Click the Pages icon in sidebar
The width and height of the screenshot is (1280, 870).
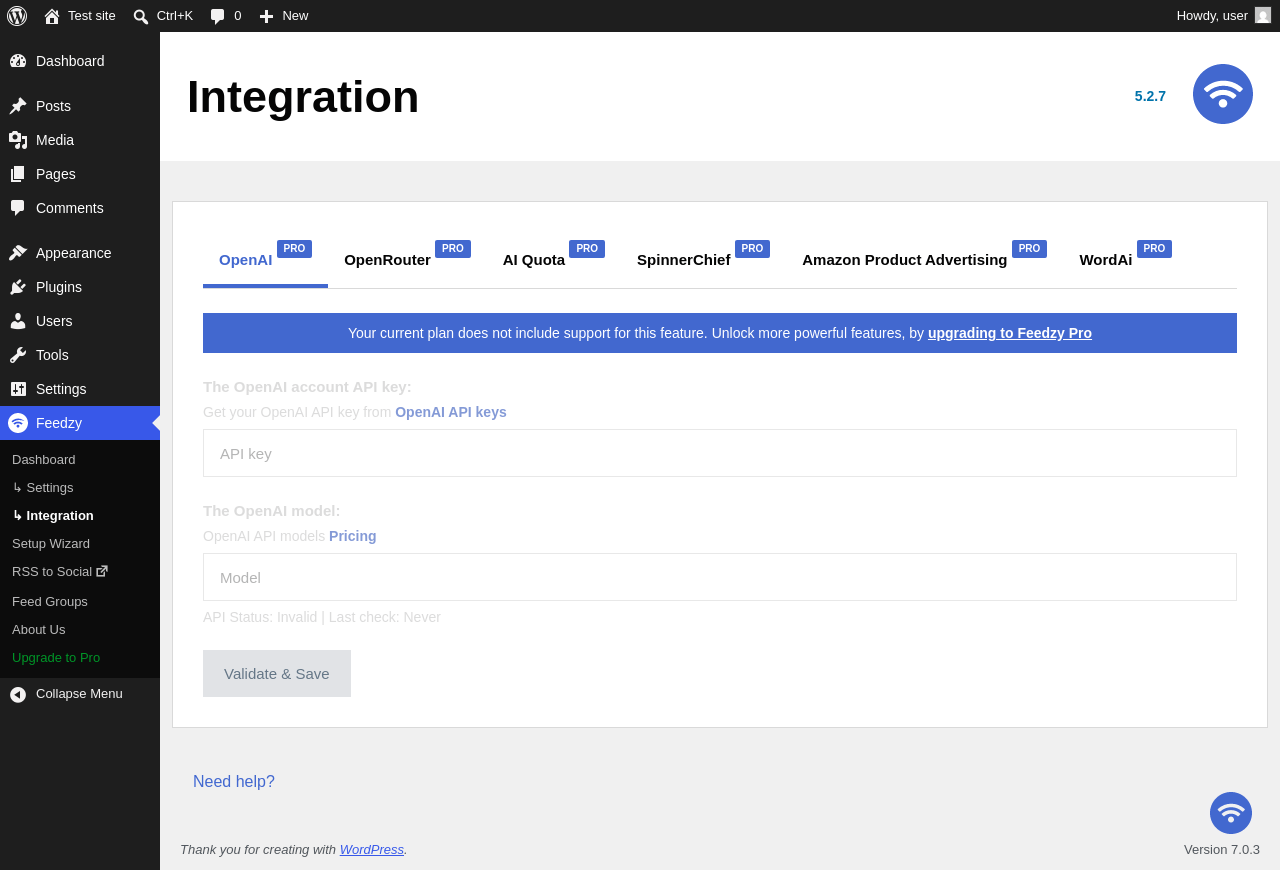(18, 174)
